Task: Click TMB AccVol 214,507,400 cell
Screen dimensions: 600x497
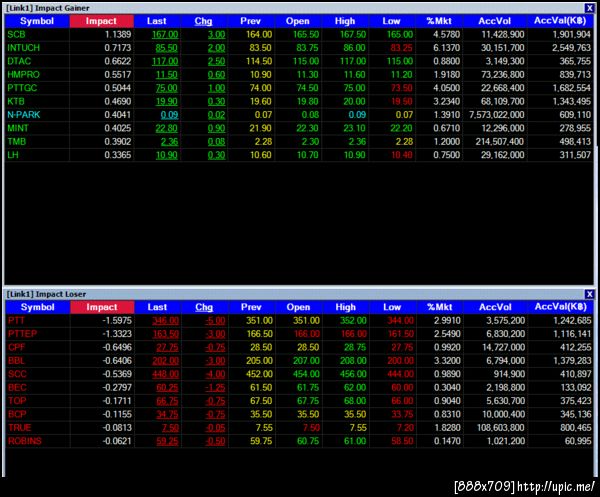Action: click(x=500, y=142)
